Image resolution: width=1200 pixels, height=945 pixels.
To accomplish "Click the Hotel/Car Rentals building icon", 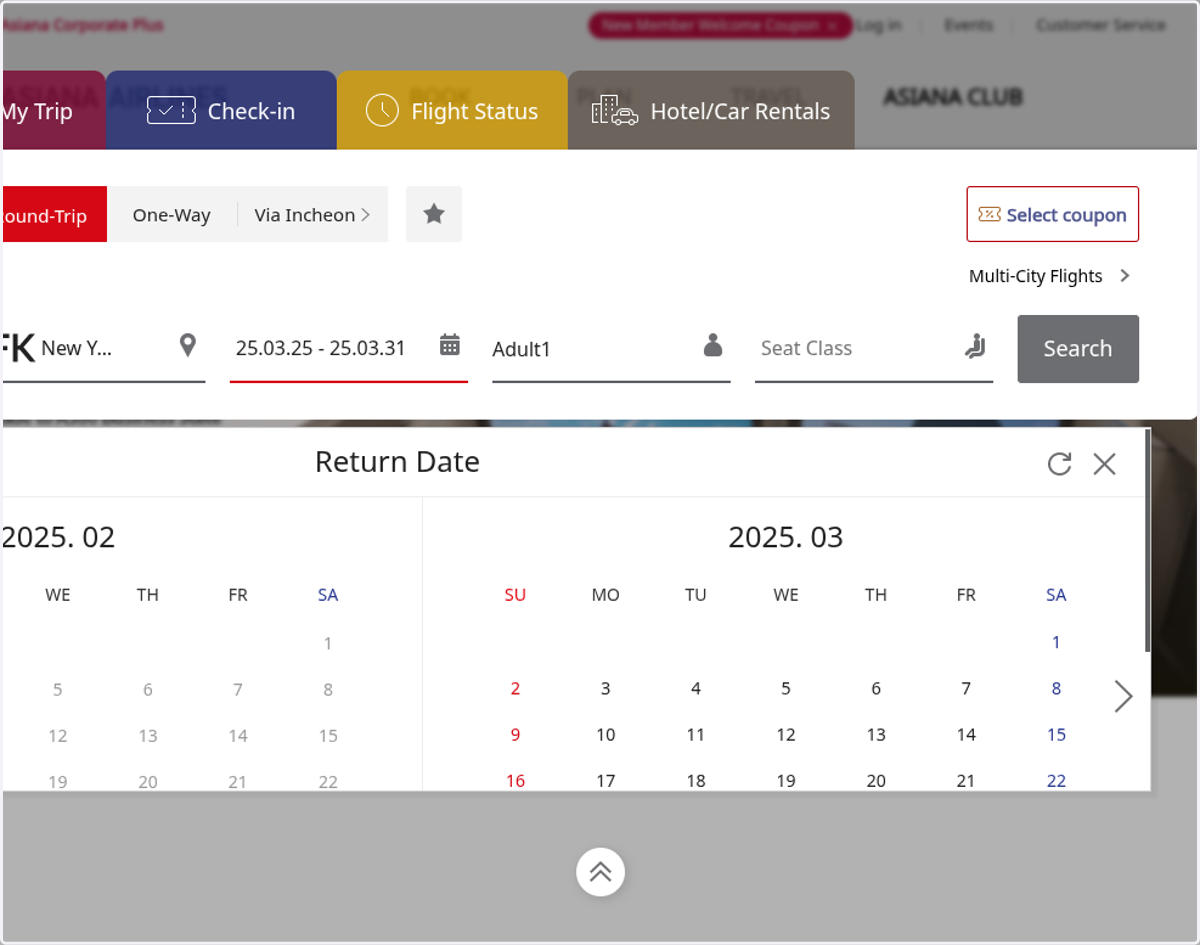I will click(x=615, y=110).
